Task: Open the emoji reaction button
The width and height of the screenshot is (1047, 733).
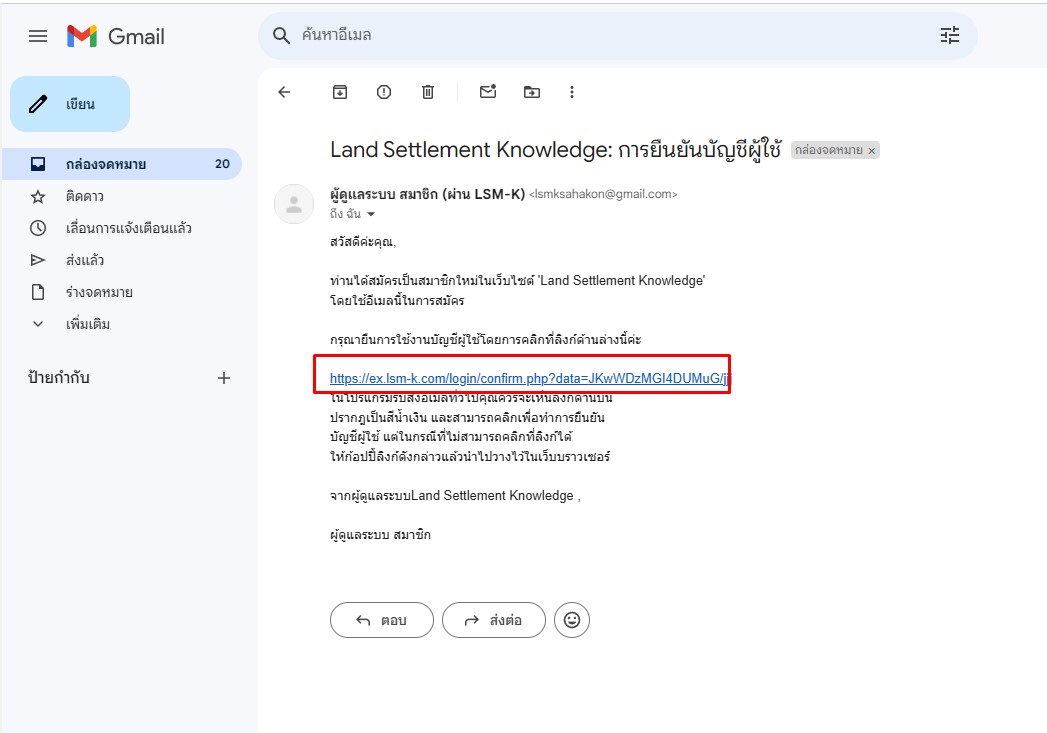Action: [x=572, y=620]
